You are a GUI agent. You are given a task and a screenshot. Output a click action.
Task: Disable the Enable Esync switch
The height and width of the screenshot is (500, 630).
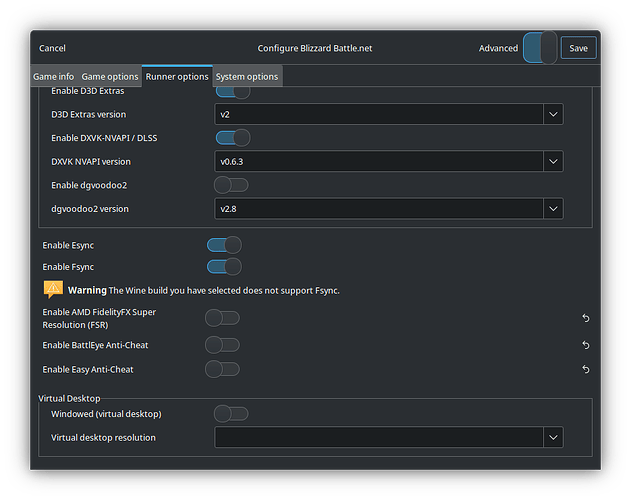pyautogui.click(x=224, y=245)
